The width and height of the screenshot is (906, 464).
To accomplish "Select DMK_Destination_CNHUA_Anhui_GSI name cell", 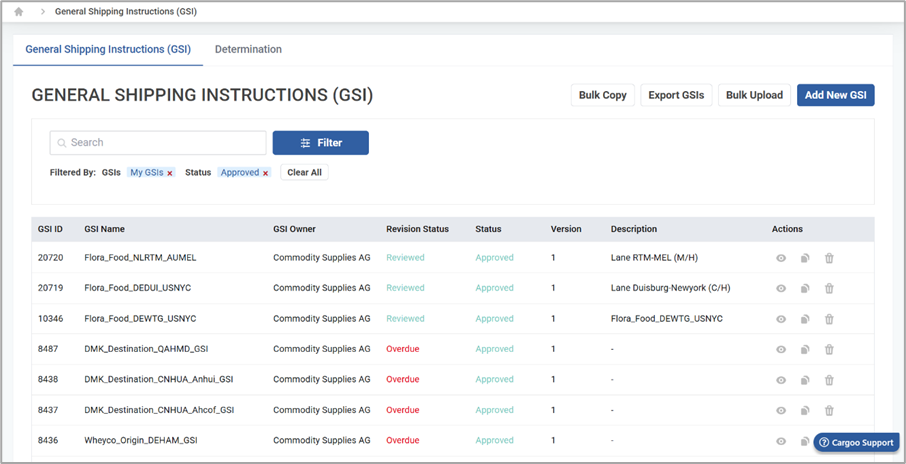I will 159,380.
